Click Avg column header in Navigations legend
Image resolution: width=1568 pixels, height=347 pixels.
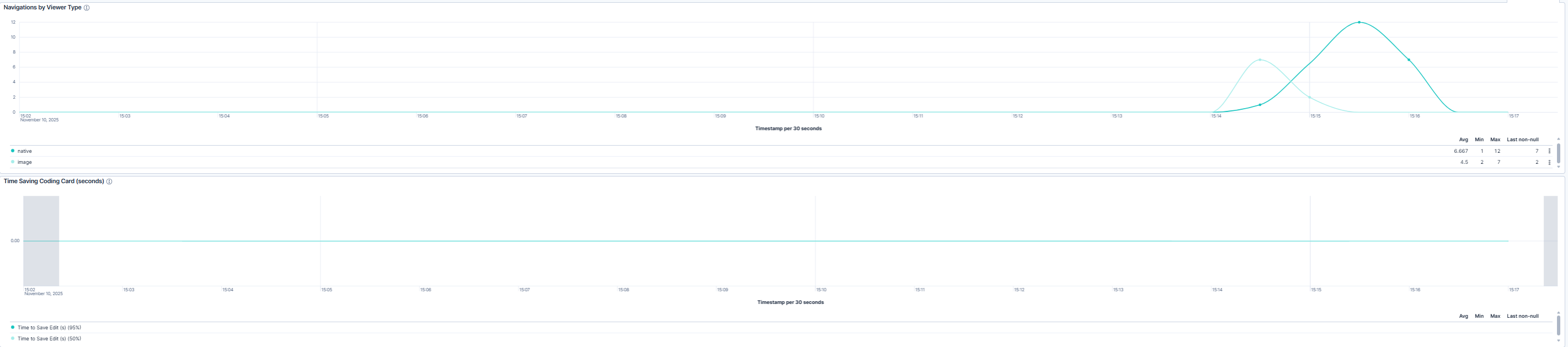click(1463, 140)
